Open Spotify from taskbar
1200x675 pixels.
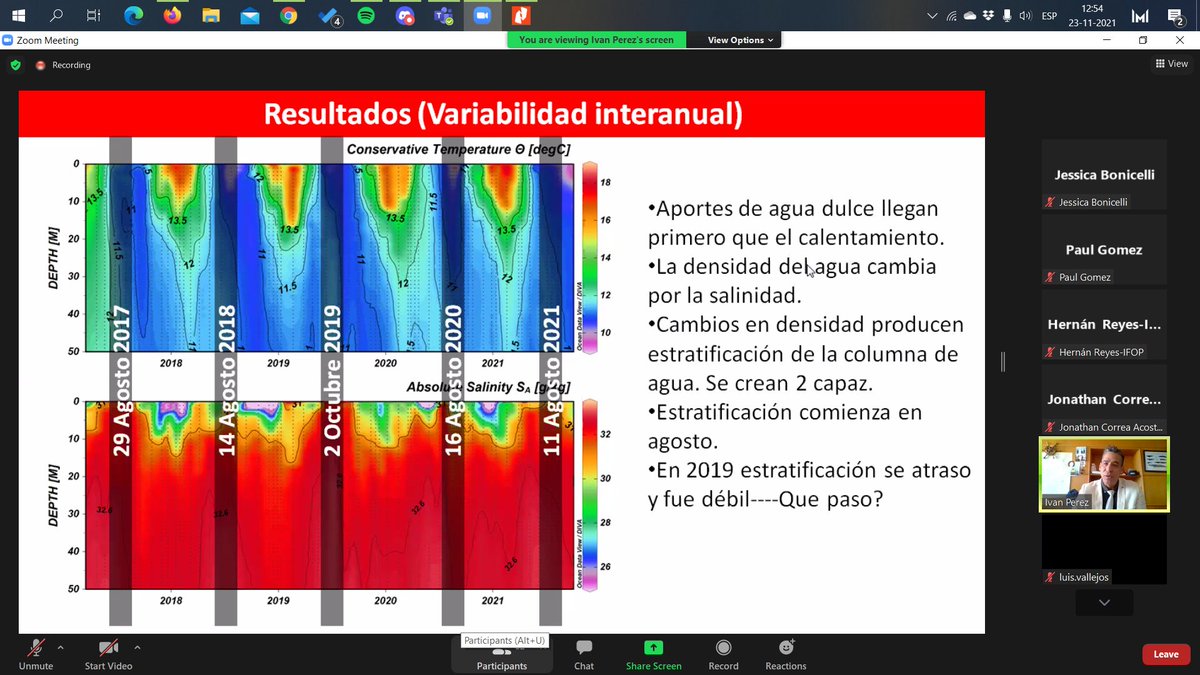366,15
